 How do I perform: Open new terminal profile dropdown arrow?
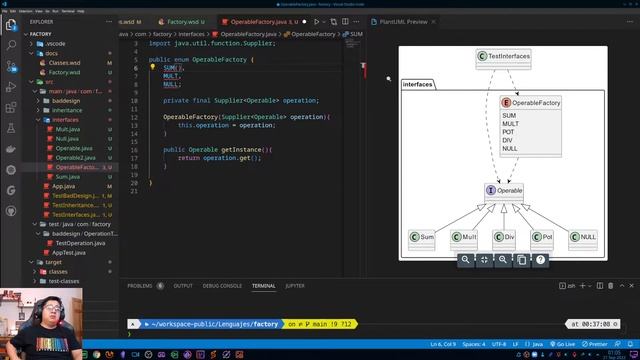589,286
